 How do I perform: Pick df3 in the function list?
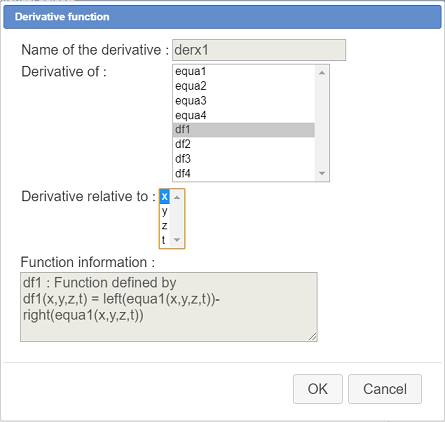pyautogui.click(x=244, y=159)
